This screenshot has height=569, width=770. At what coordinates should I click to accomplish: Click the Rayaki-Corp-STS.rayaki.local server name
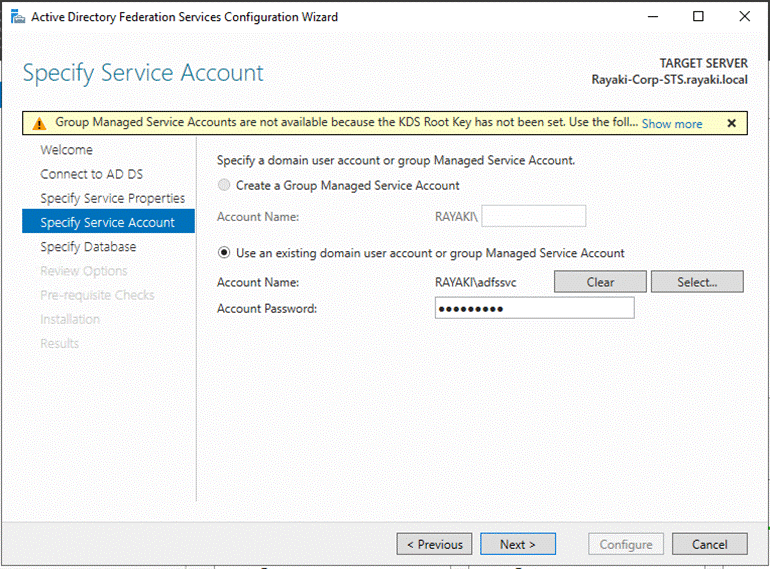(669, 80)
